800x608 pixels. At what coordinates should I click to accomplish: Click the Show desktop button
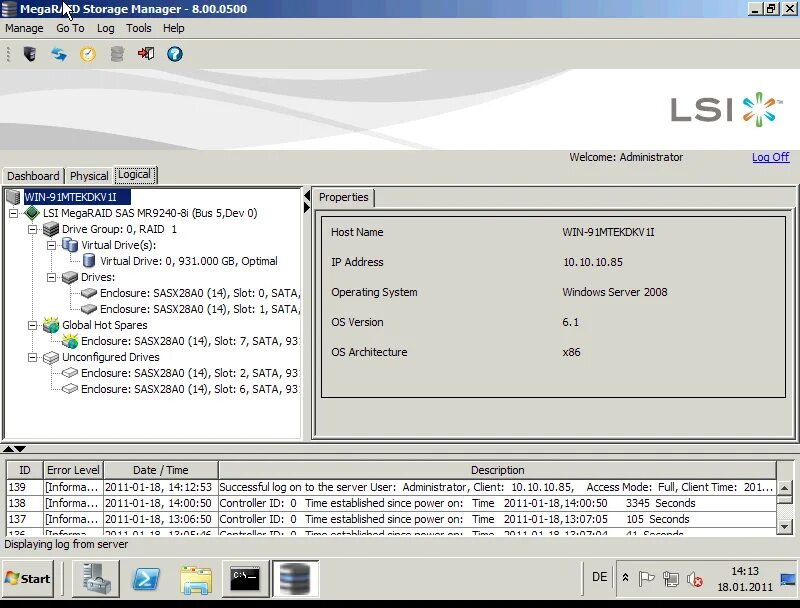(788, 579)
